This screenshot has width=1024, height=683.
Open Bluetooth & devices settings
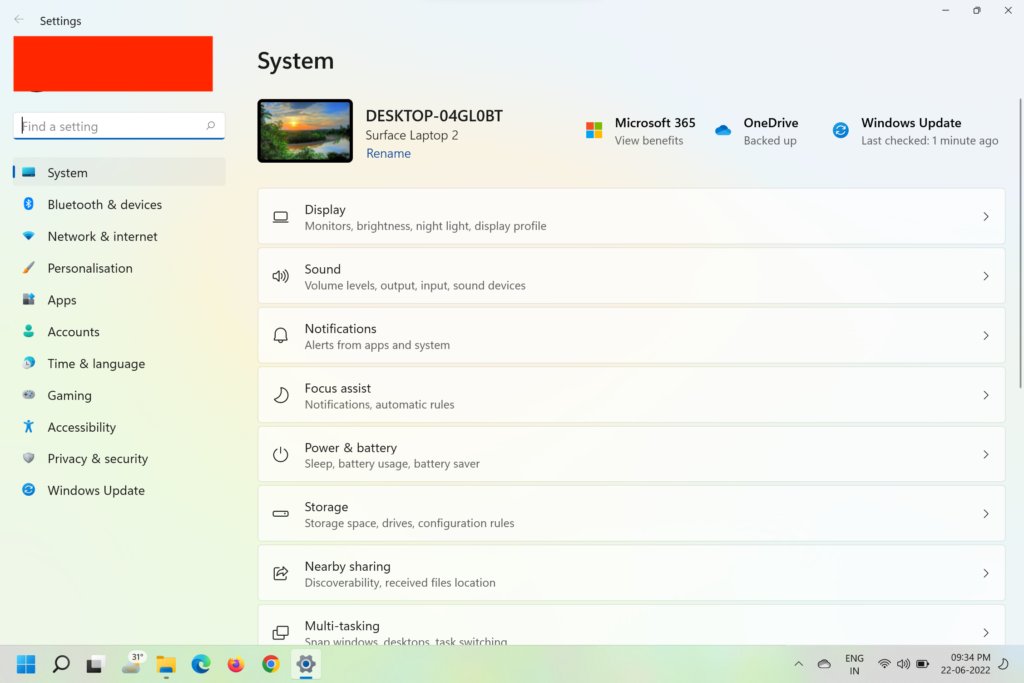(104, 204)
